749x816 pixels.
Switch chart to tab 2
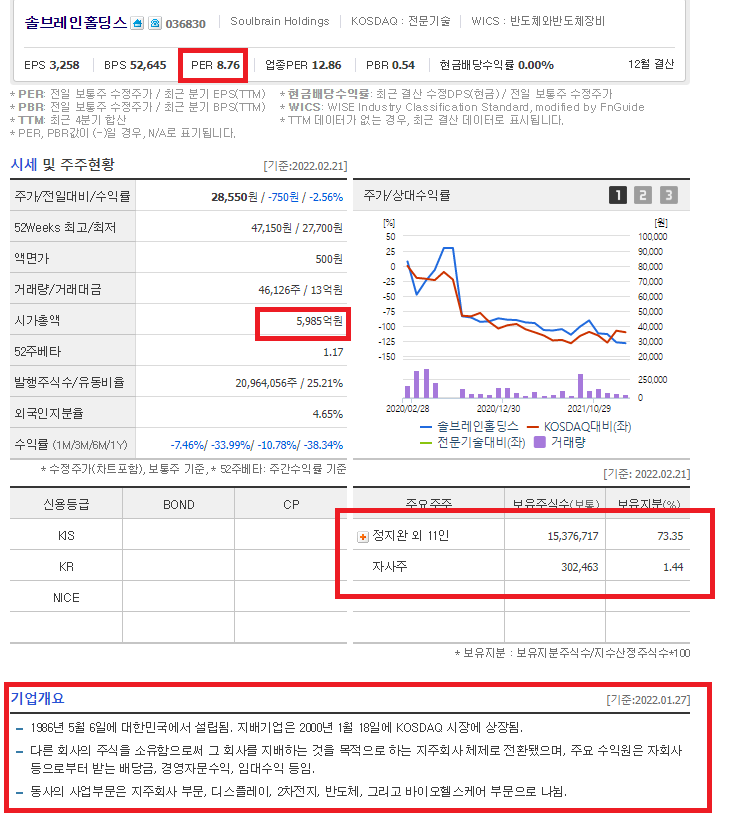pyautogui.click(x=643, y=195)
